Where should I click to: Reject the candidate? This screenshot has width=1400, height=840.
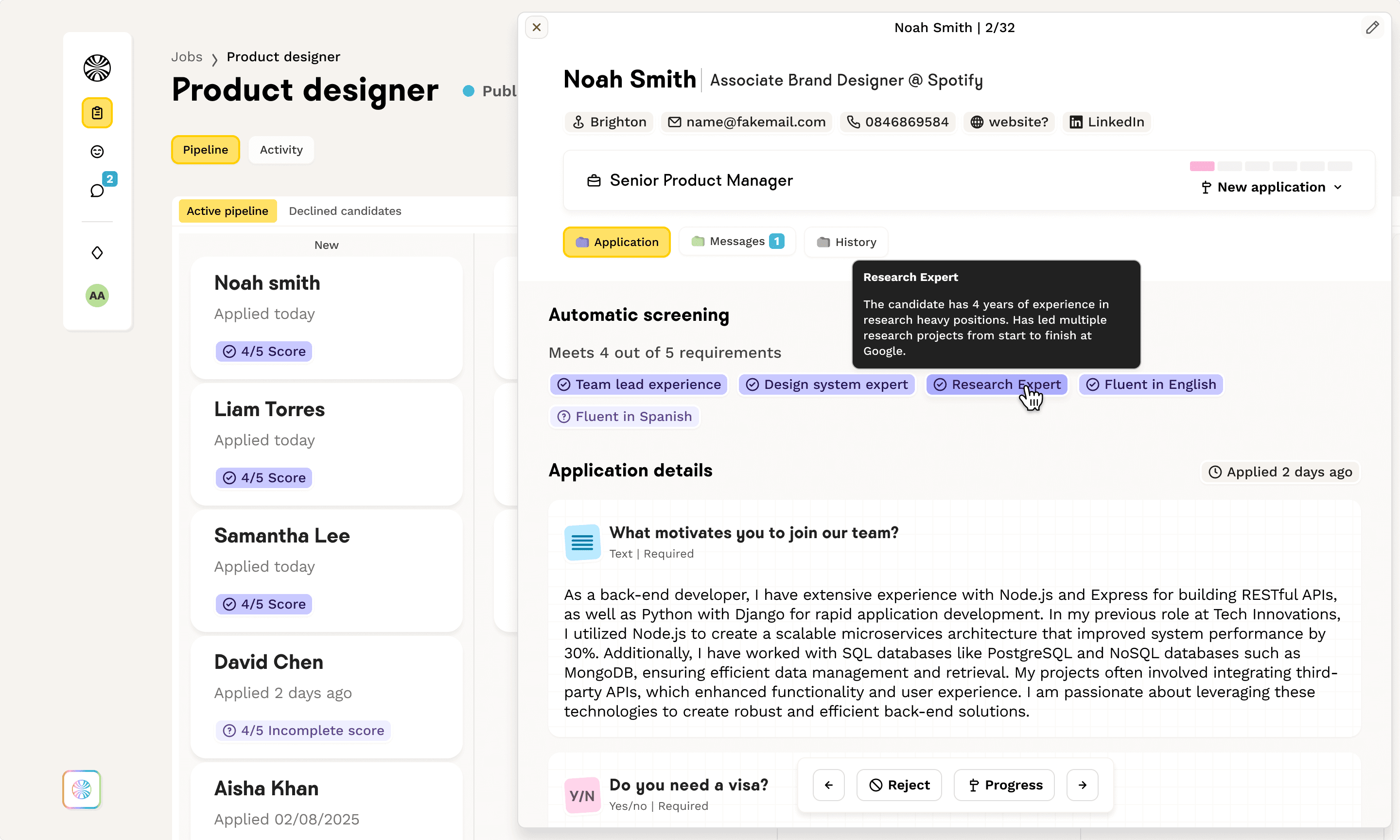coord(899,785)
